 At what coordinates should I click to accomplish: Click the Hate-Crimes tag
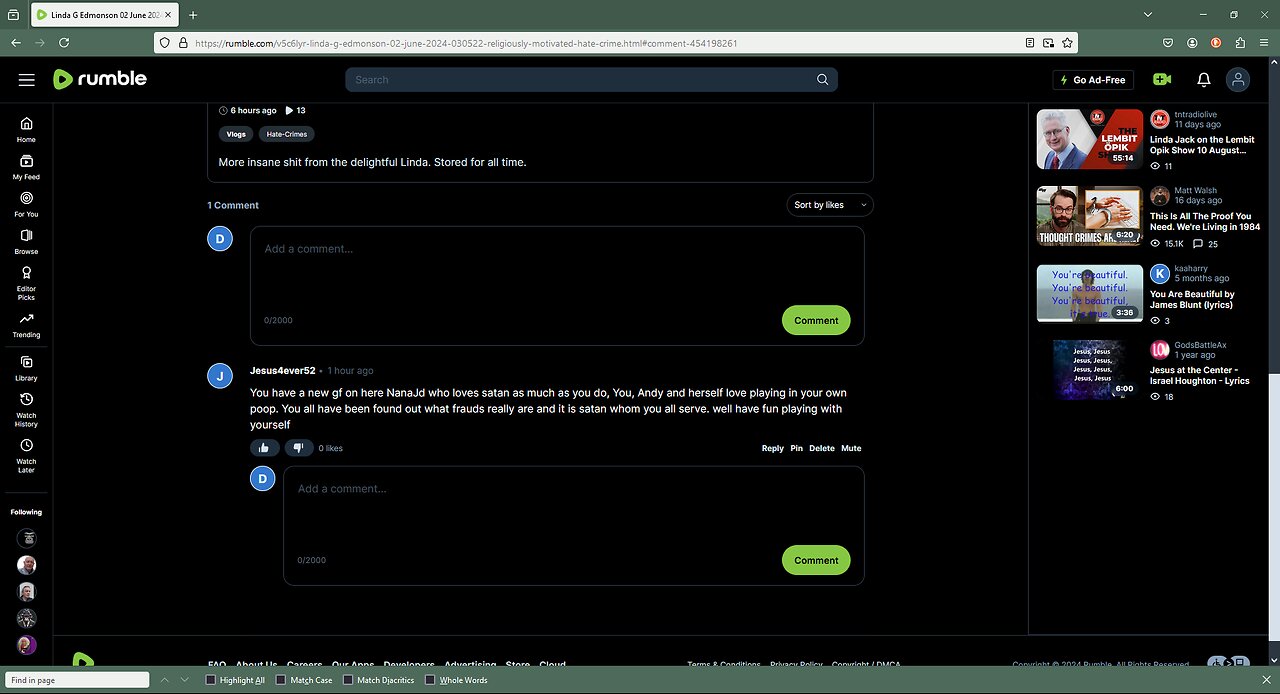coord(287,134)
